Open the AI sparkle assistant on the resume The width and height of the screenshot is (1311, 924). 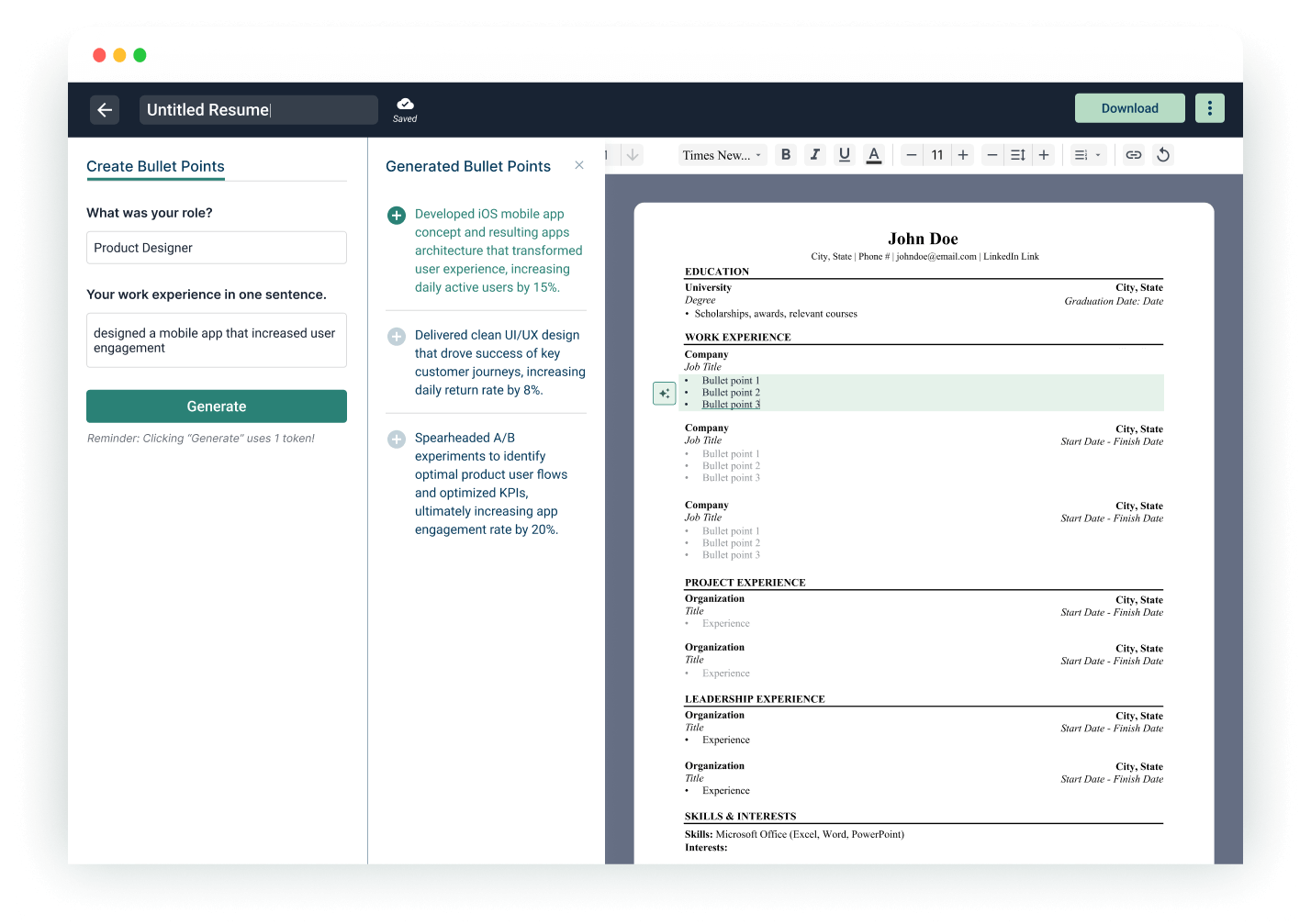pyautogui.click(x=664, y=393)
